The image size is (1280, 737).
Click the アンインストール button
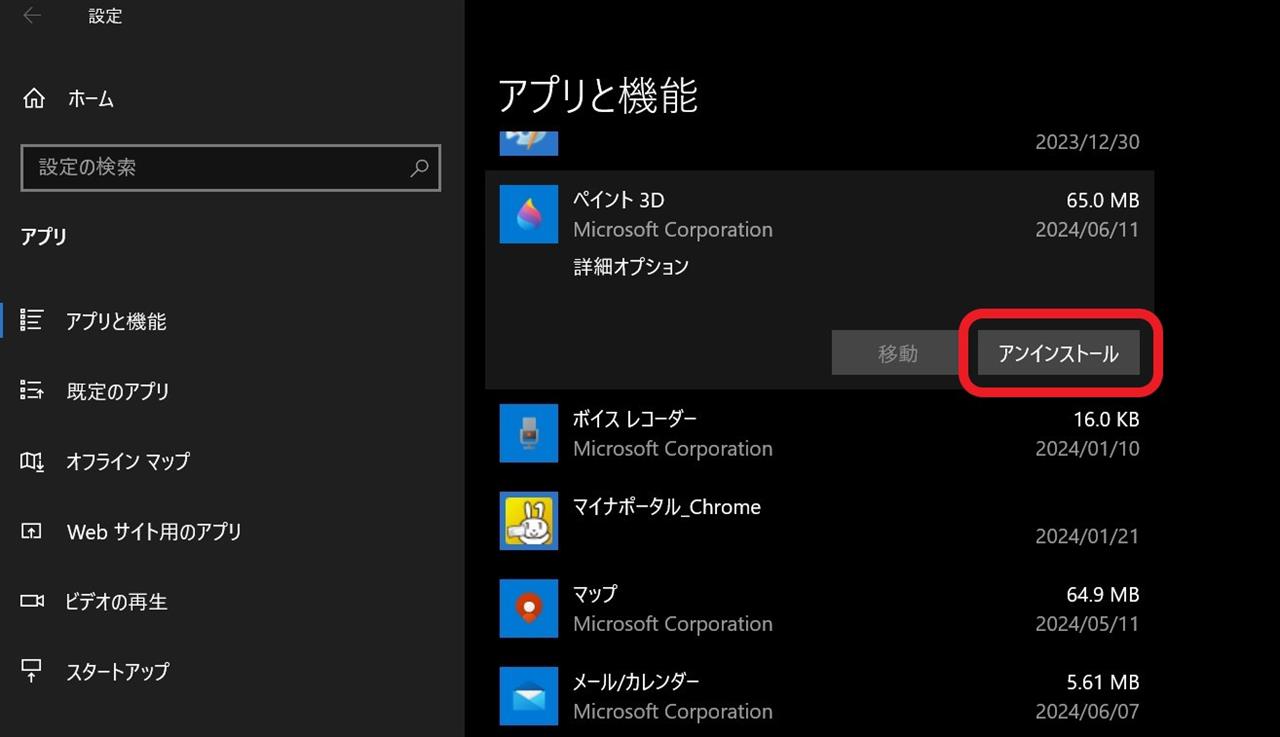[1058, 353]
